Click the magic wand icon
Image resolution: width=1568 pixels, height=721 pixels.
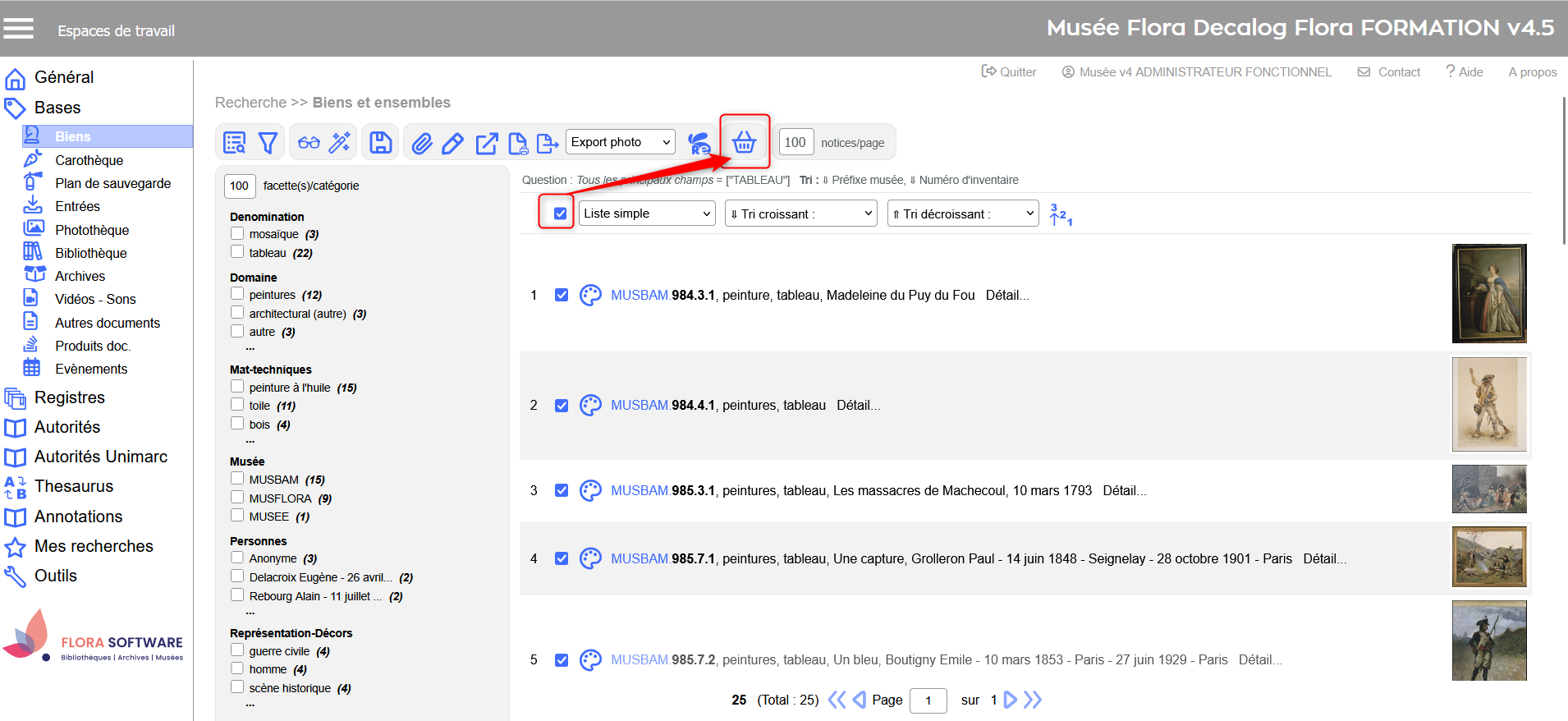coord(339,143)
